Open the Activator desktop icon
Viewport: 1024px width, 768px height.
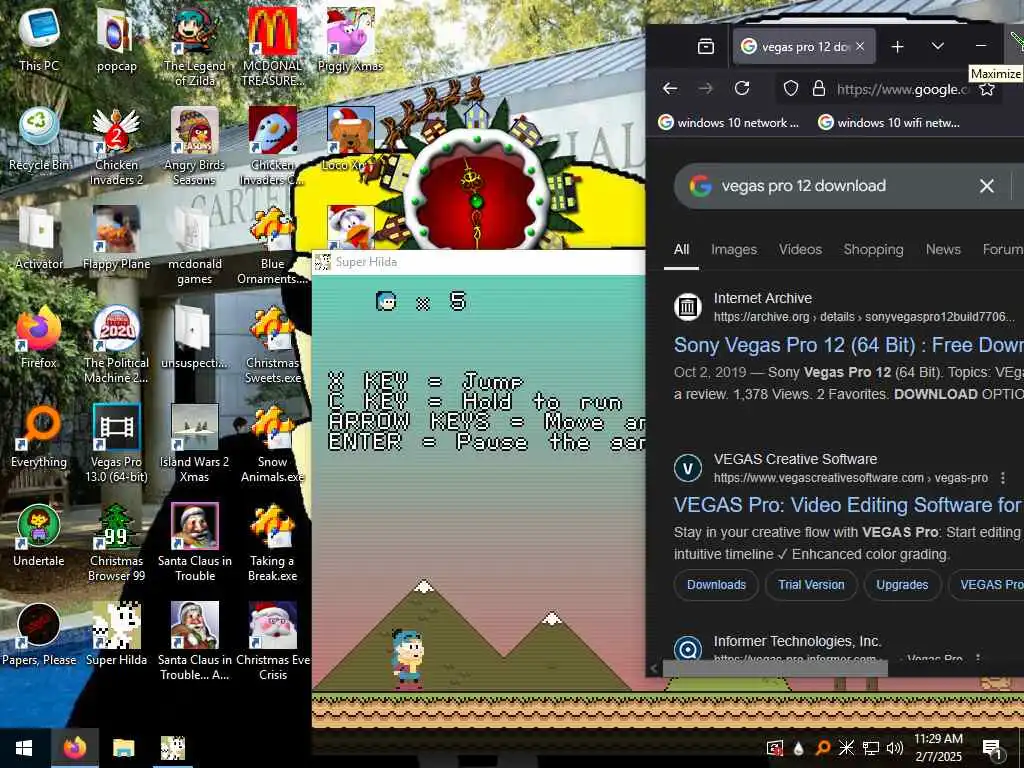coord(39,238)
